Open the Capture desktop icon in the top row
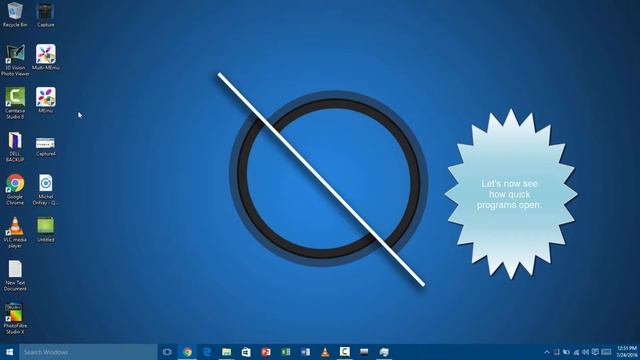The image size is (640, 360). (45, 15)
